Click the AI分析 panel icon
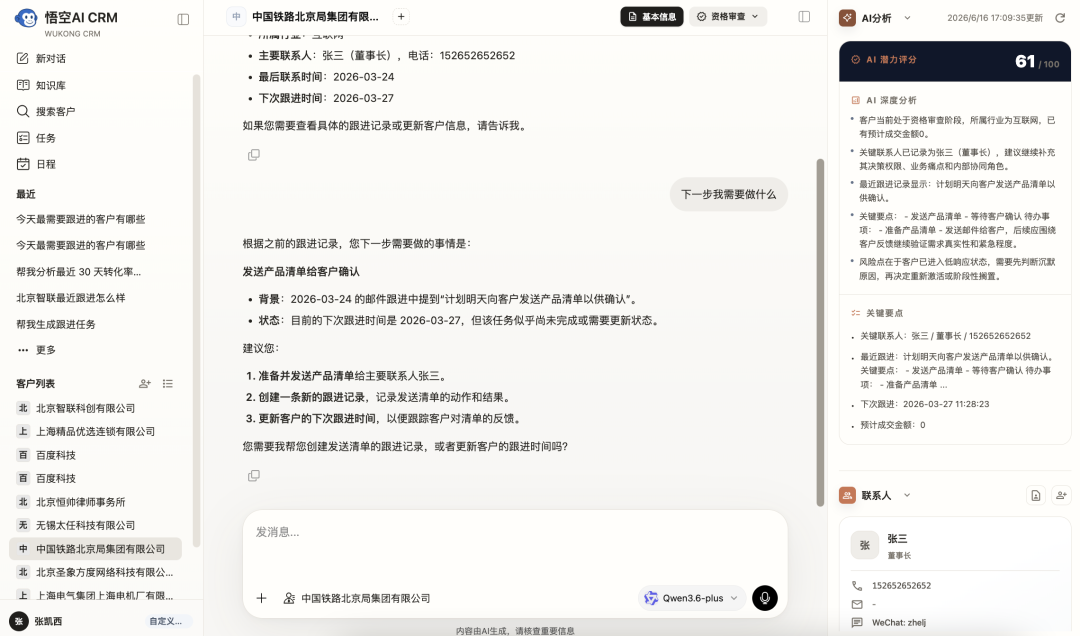The width and height of the screenshot is (1080, 636). [x=847, y=18]
